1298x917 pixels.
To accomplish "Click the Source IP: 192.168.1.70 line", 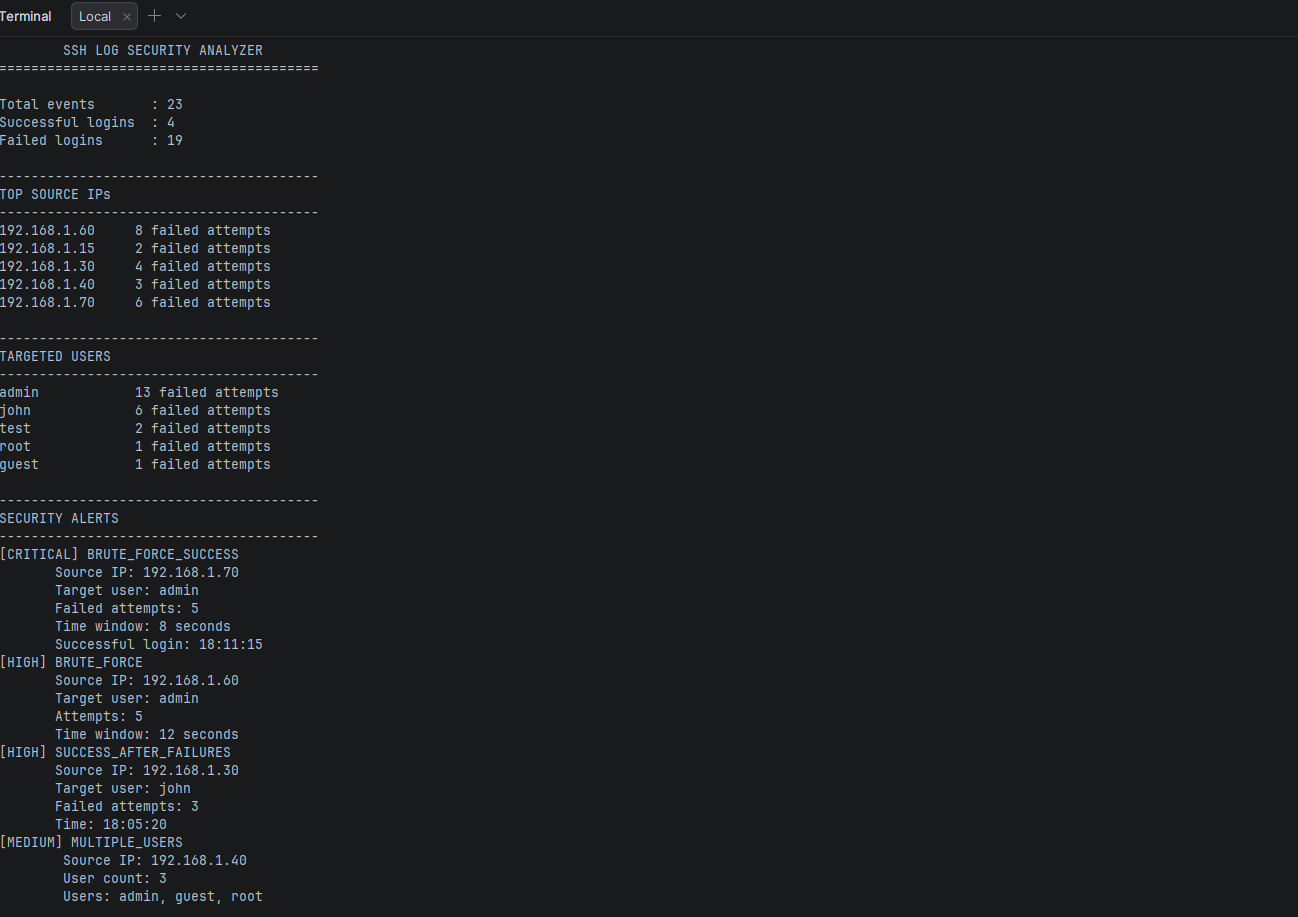I will tap(147, 572).
